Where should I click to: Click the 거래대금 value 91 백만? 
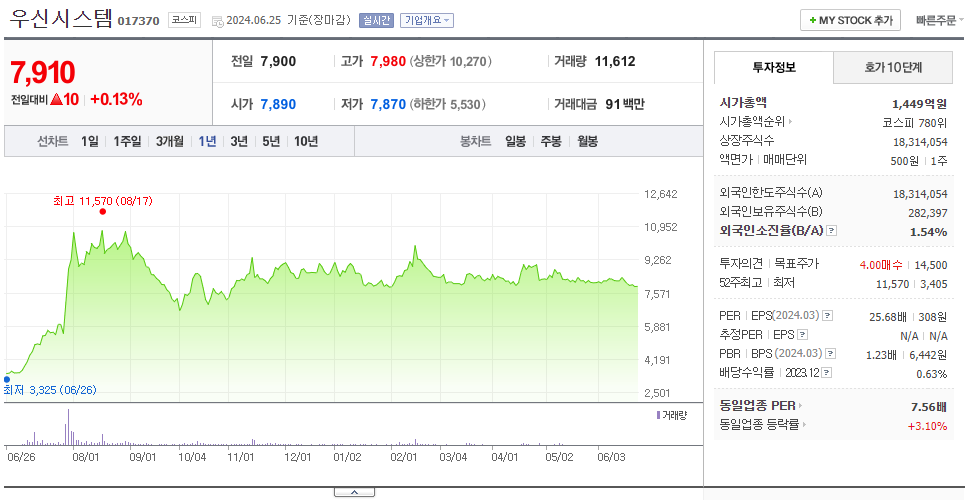coord(625,104)
